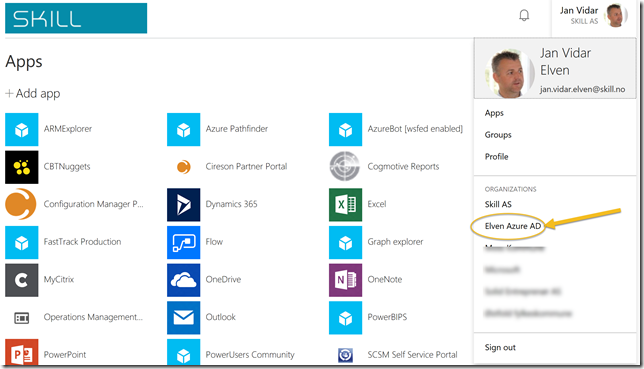This screenshot has width=644, height=369.
Task: Open the OneNote app icon
Action: click(345, 280)
